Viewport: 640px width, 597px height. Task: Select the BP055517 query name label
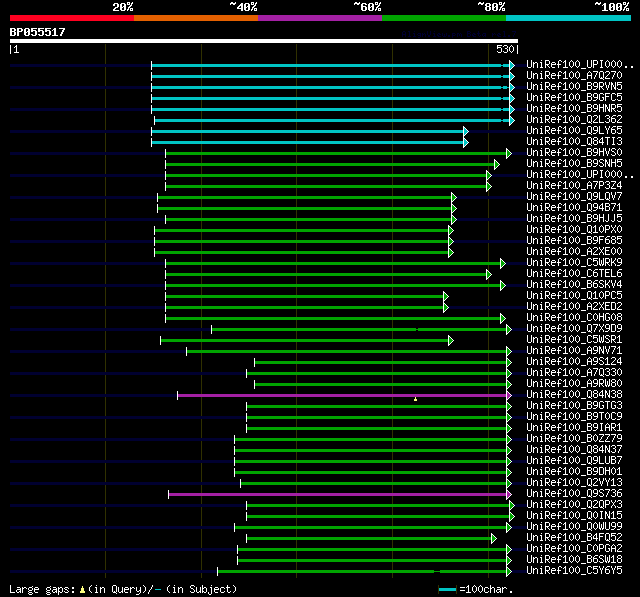(38, 32)
